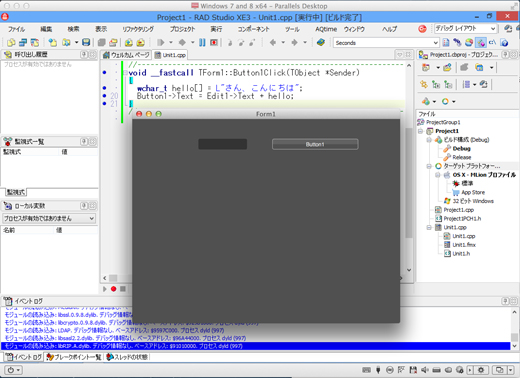Toggle the pin on the call stack panel
The height and width of the screenshot is (378, 520).
84,54
